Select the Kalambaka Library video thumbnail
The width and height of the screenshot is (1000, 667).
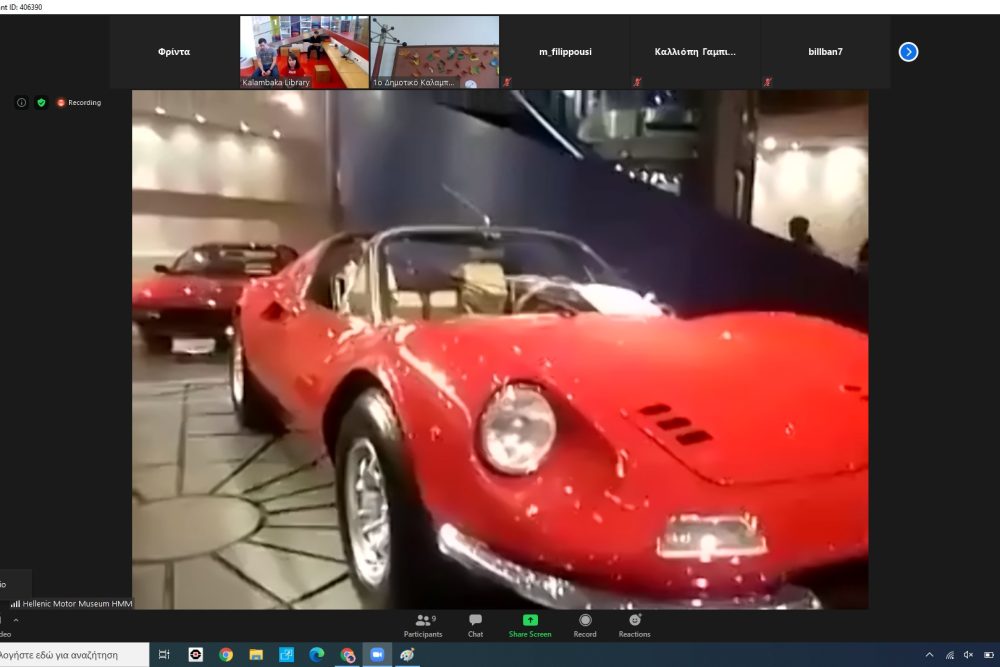point(304,52)
